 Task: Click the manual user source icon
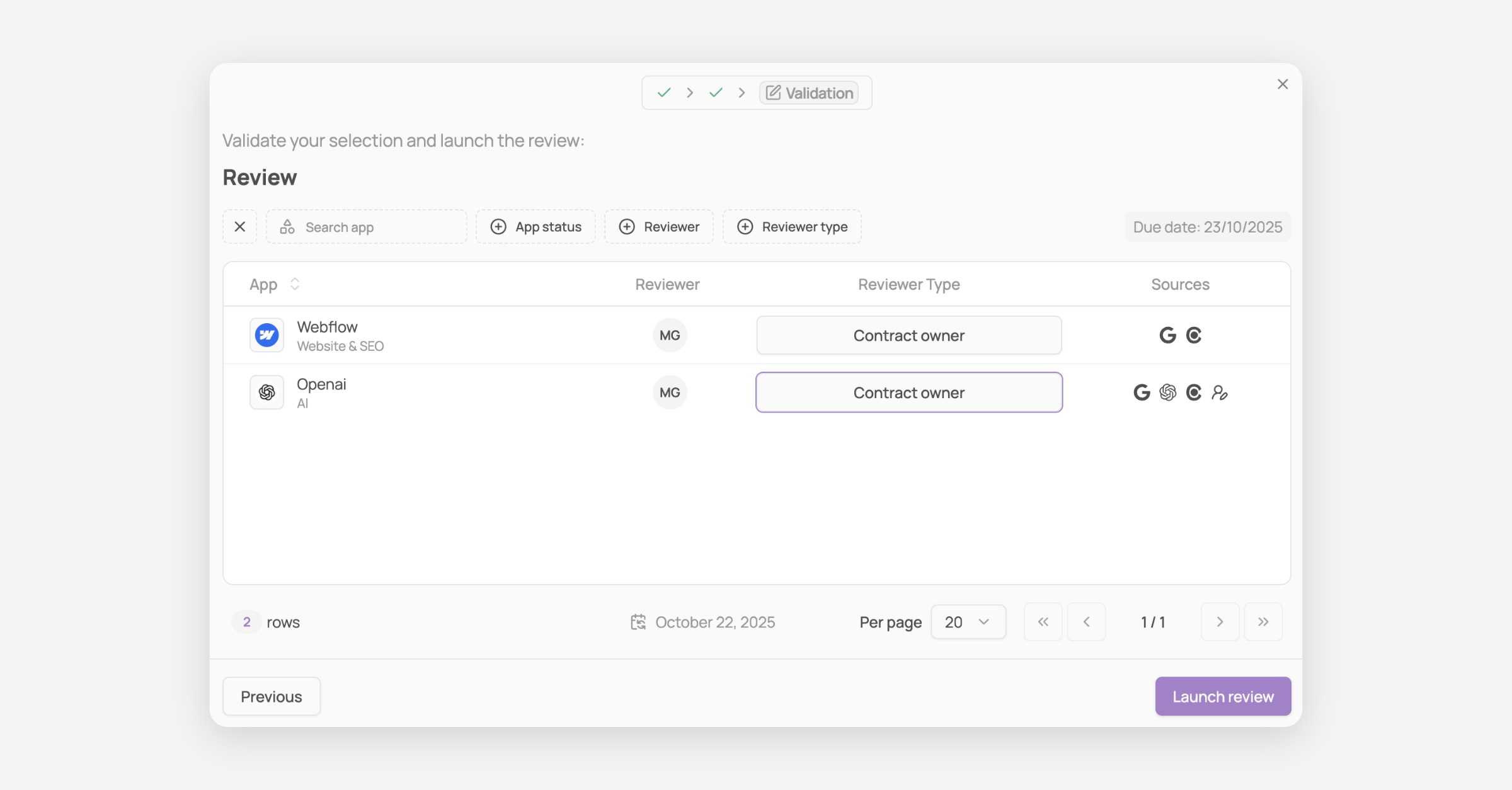1220,392
